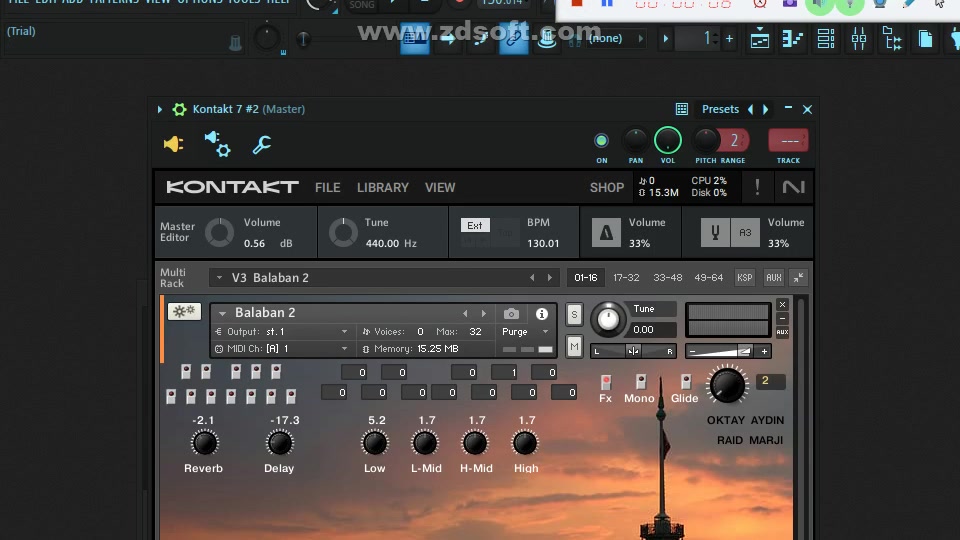
Task: Click the tuning fork reference tone icon
Action: coord(714,233)
